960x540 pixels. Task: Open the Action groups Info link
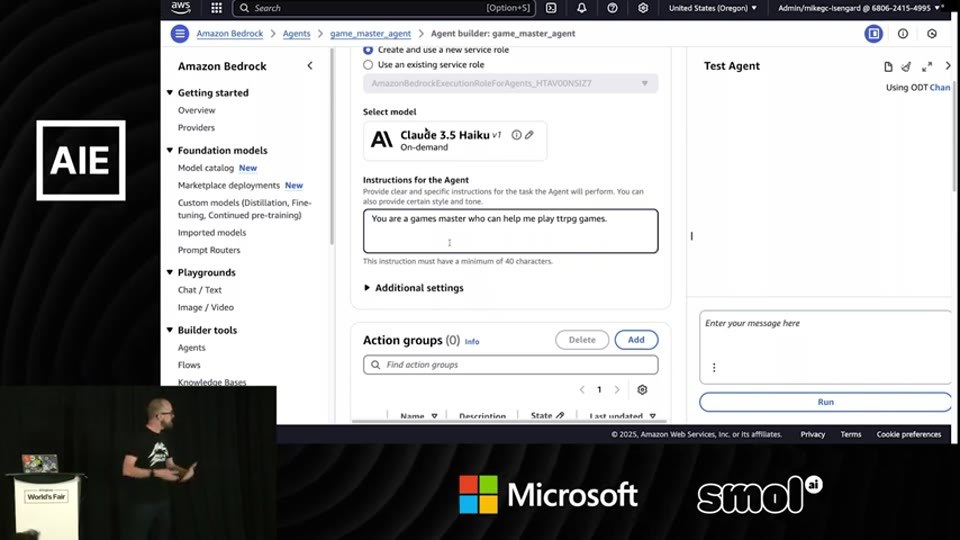tap(471, 342)
